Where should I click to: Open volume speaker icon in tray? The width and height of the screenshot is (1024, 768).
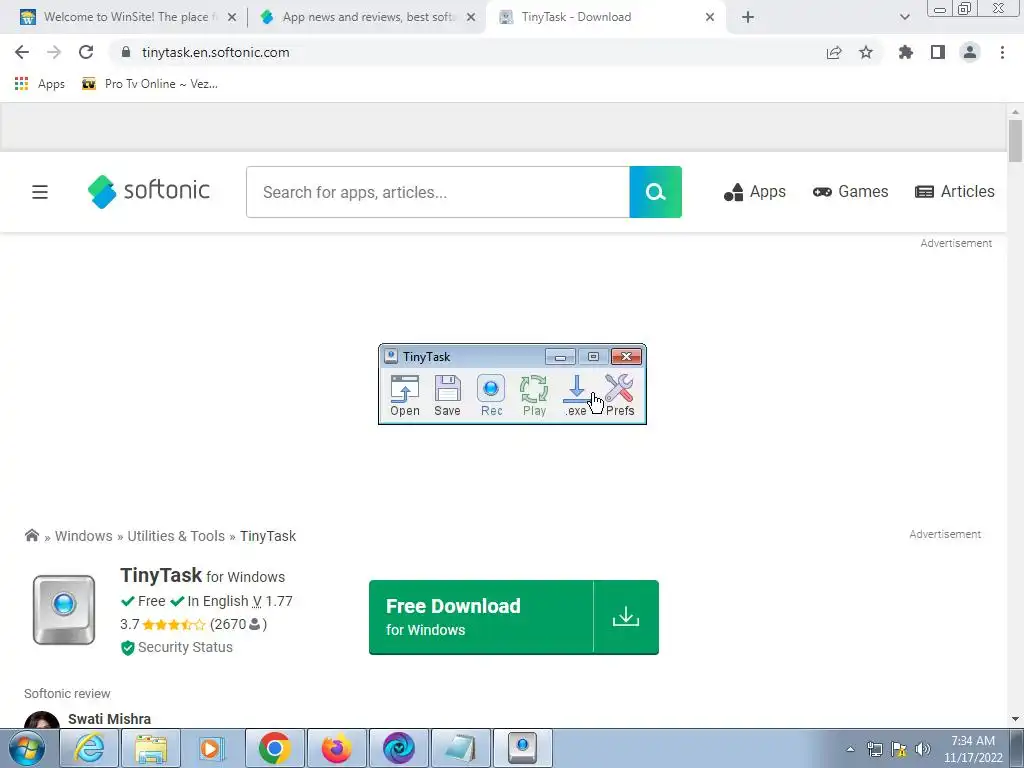923,749
